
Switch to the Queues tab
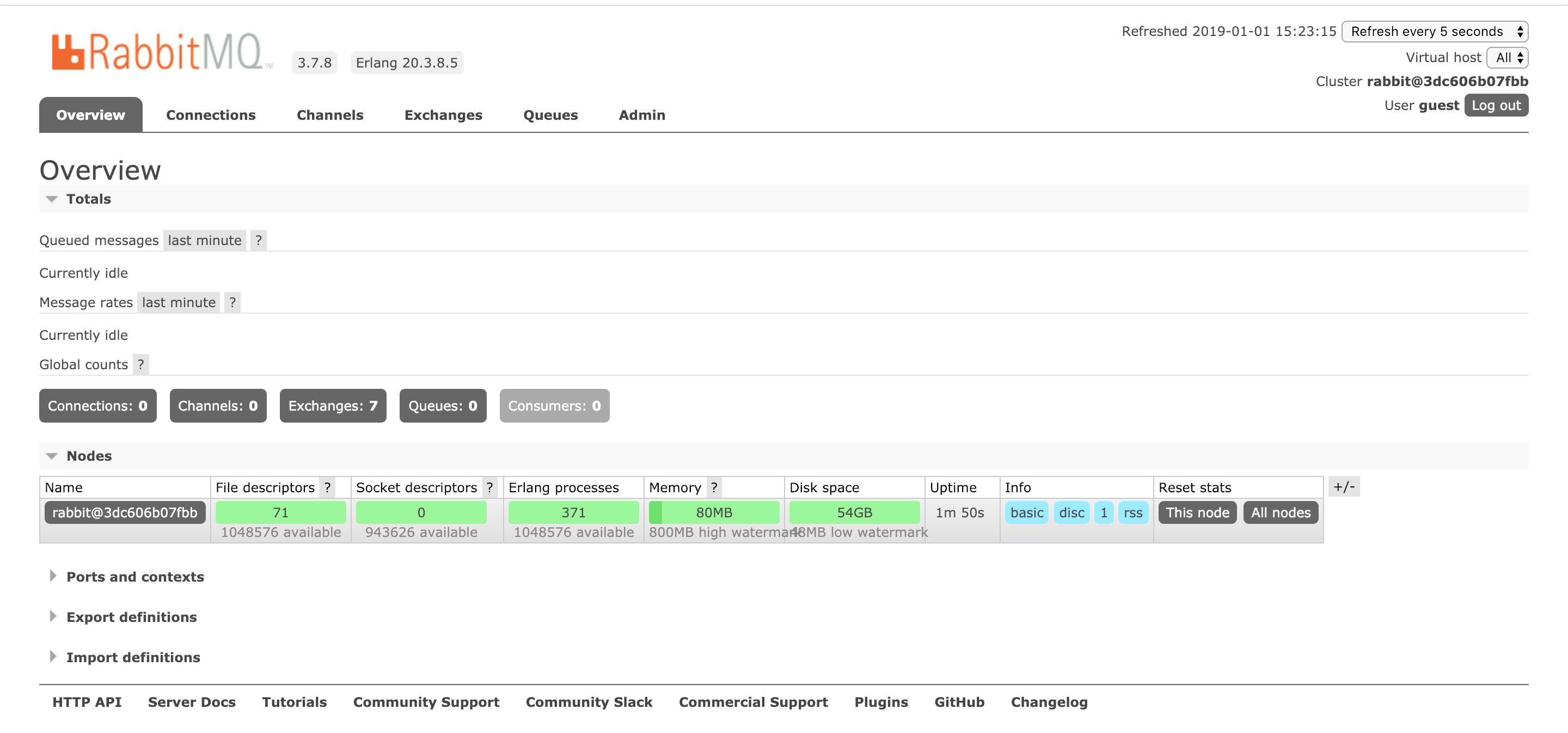pyautogui.click(x=550, y=114)
